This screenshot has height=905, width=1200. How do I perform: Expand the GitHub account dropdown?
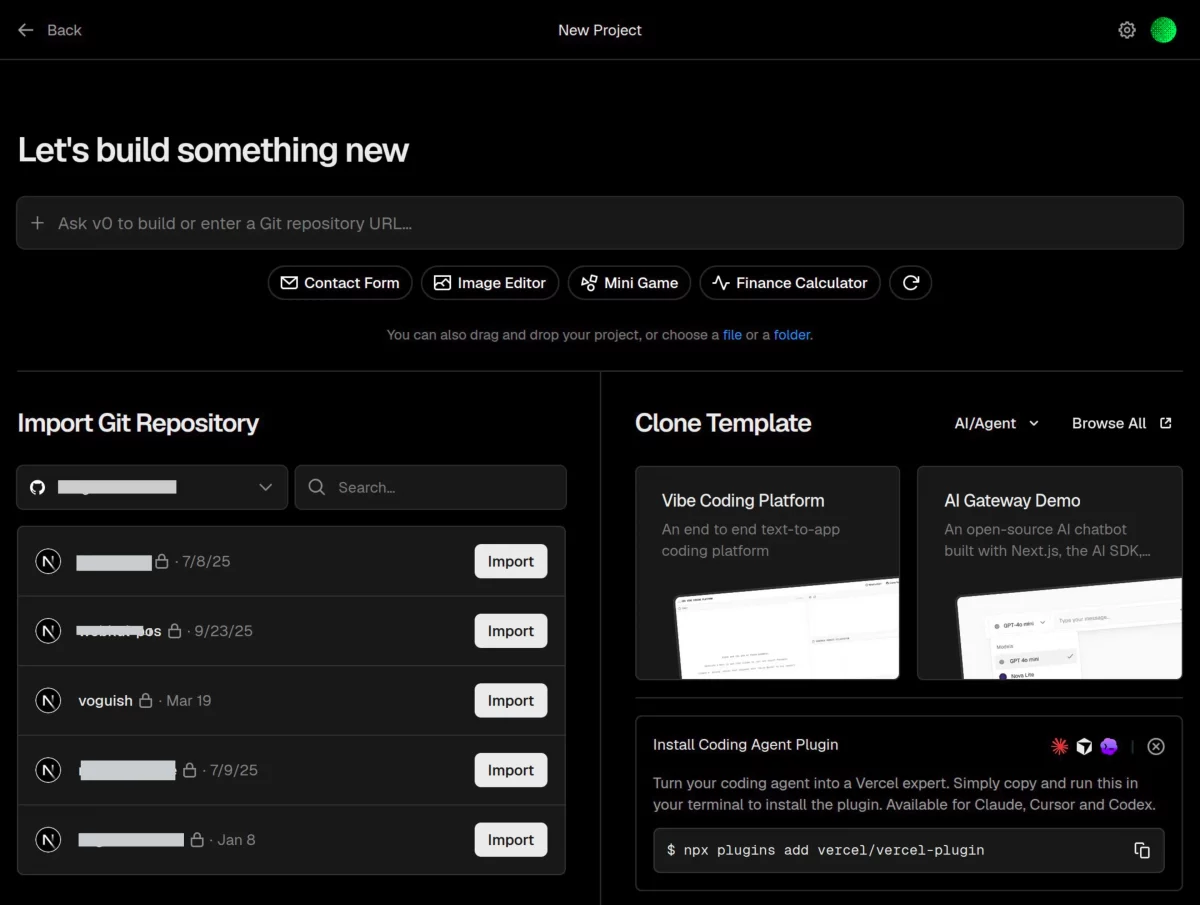coord(152,487)
